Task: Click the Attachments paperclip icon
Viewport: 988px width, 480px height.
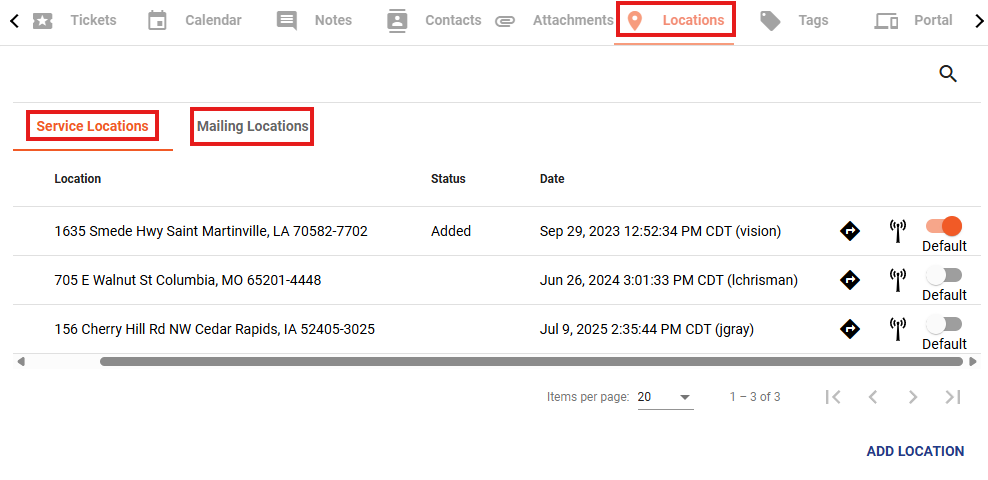Action: 505,21
